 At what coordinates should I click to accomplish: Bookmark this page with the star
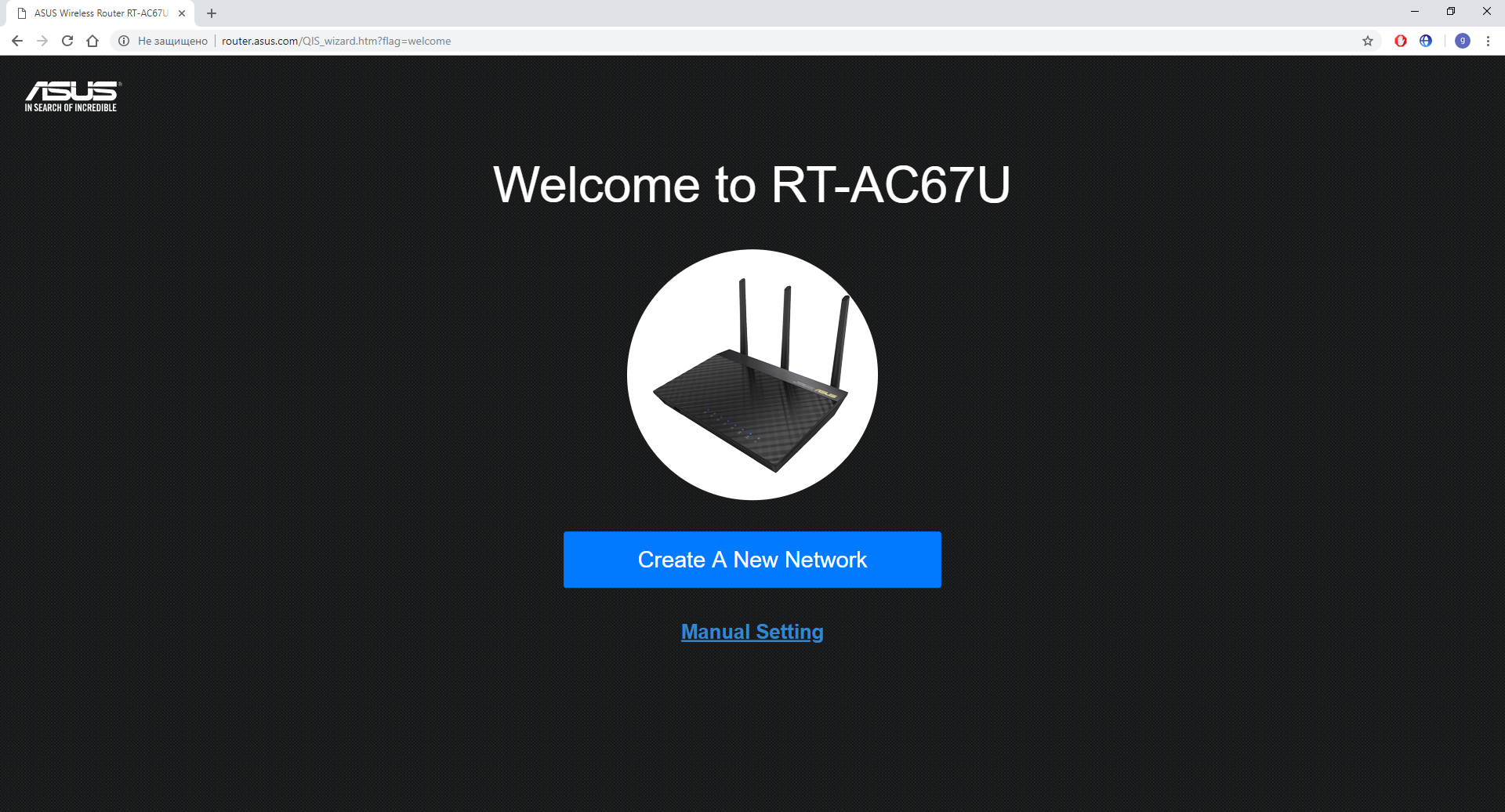pyautogui.click(x=1368, y=41)
